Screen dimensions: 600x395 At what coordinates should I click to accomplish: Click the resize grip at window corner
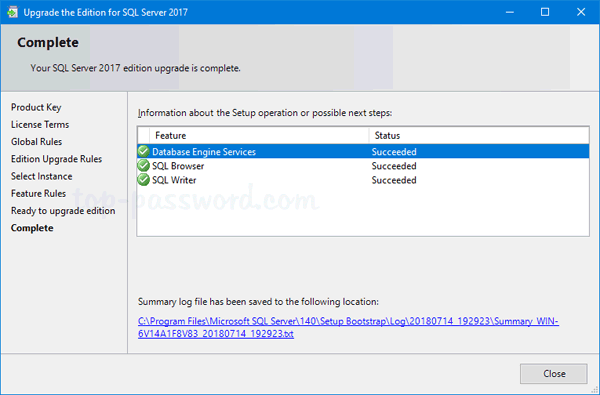point(594,390)
